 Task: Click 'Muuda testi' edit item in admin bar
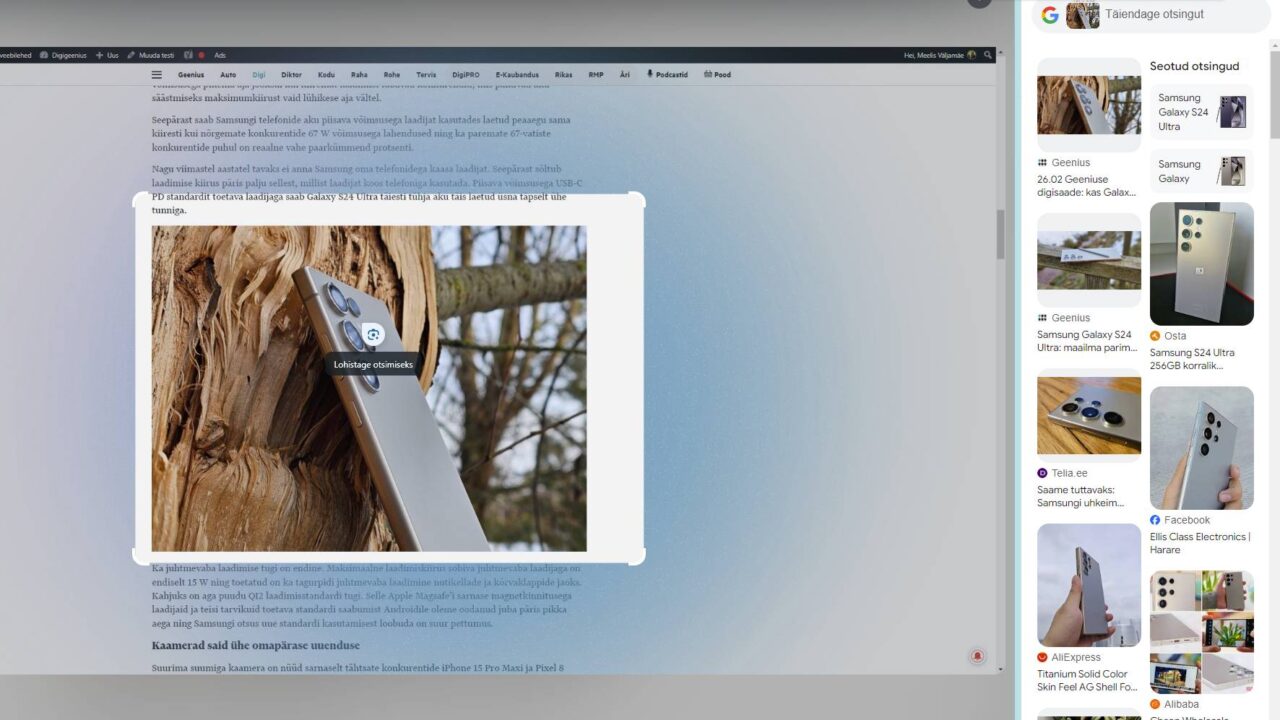pos(150,55)
